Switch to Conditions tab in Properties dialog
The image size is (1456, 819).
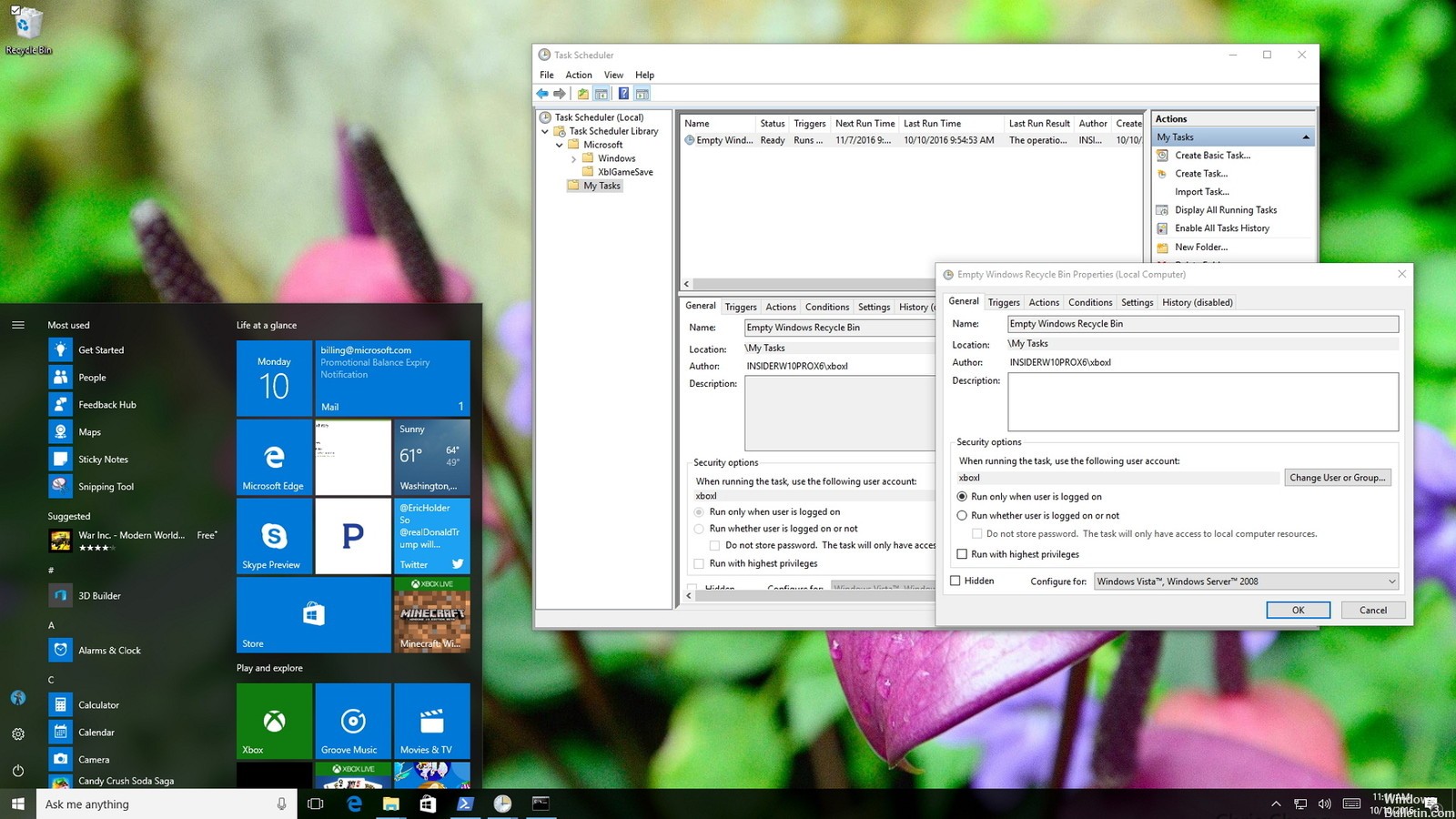[x=1090, y=302]
